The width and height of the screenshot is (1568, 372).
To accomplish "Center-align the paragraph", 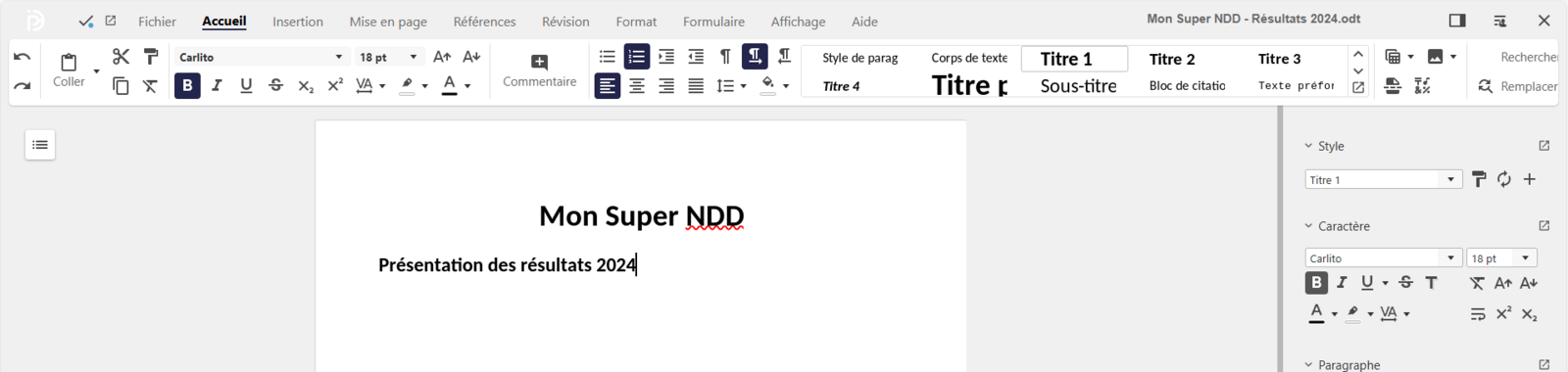I will [x=637, y=86].
